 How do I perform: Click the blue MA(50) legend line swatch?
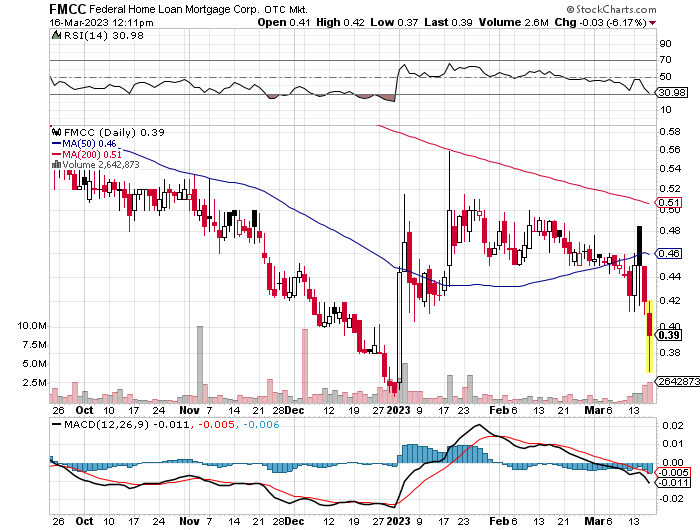pos(56,143)
